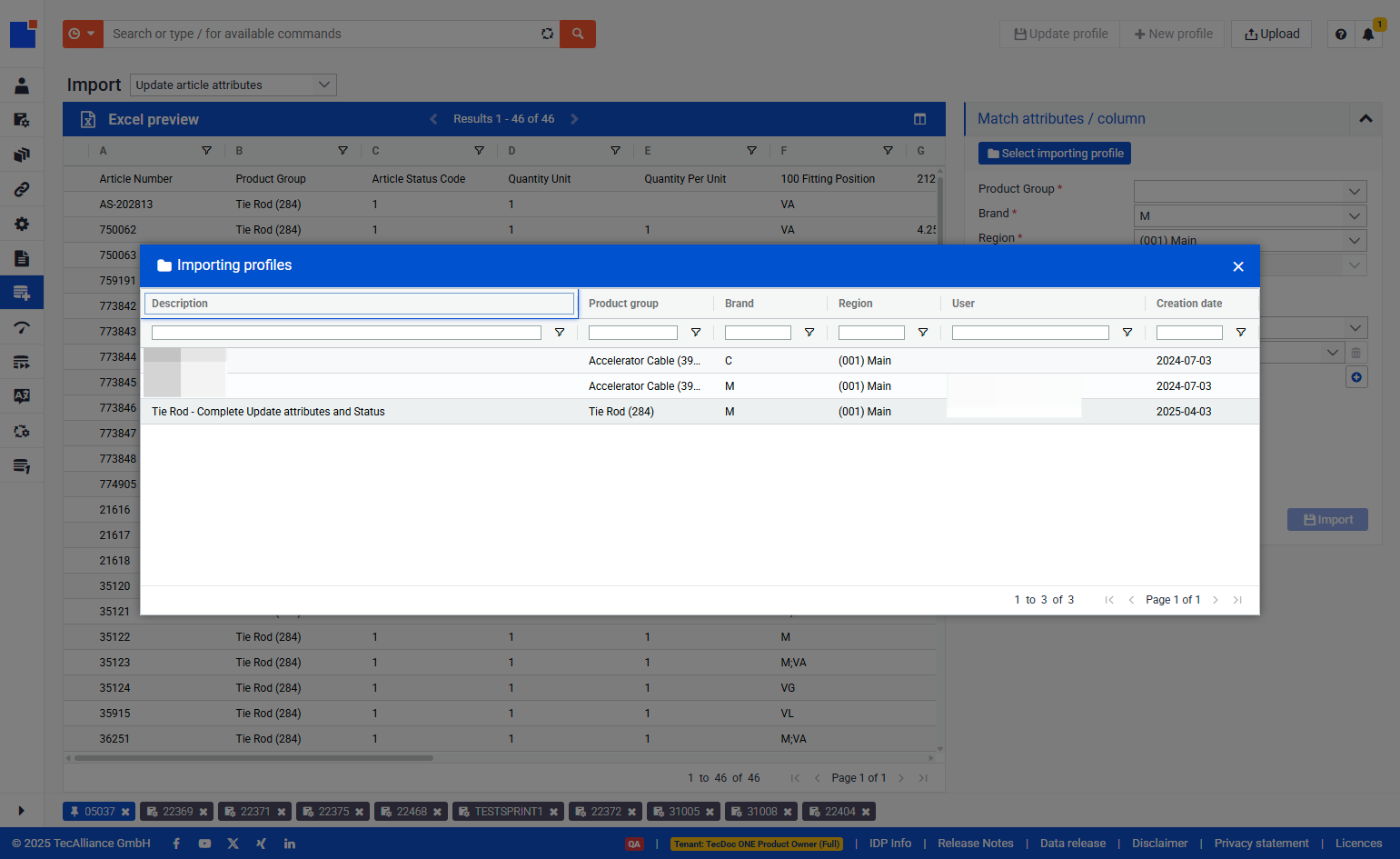This screenshot has height=859, width=1400.
Task: Sort by the Product group column header
Action: 623,304
